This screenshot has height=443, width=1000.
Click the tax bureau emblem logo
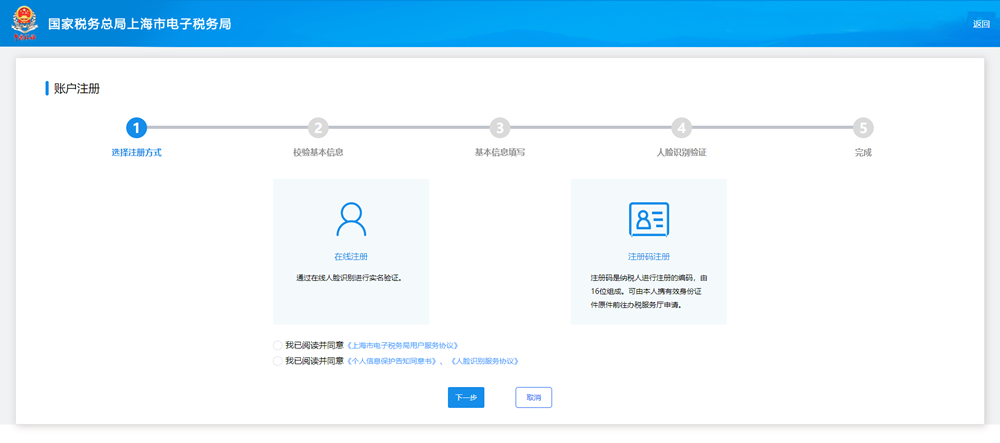23,24
